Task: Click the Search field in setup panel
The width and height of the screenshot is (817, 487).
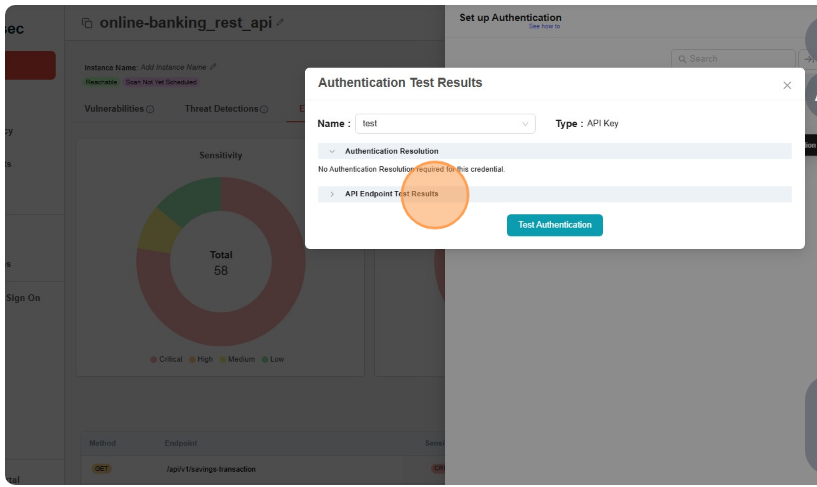Action: 733,59
